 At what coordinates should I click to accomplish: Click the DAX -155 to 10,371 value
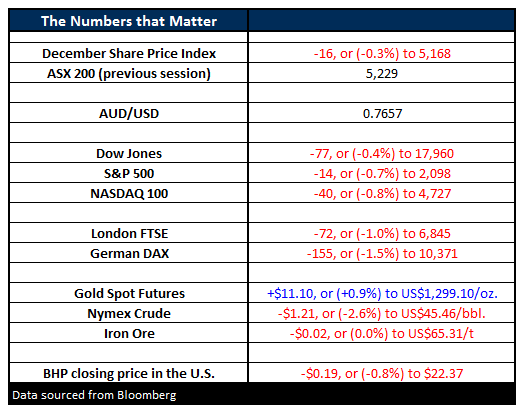tap(381, 253)
